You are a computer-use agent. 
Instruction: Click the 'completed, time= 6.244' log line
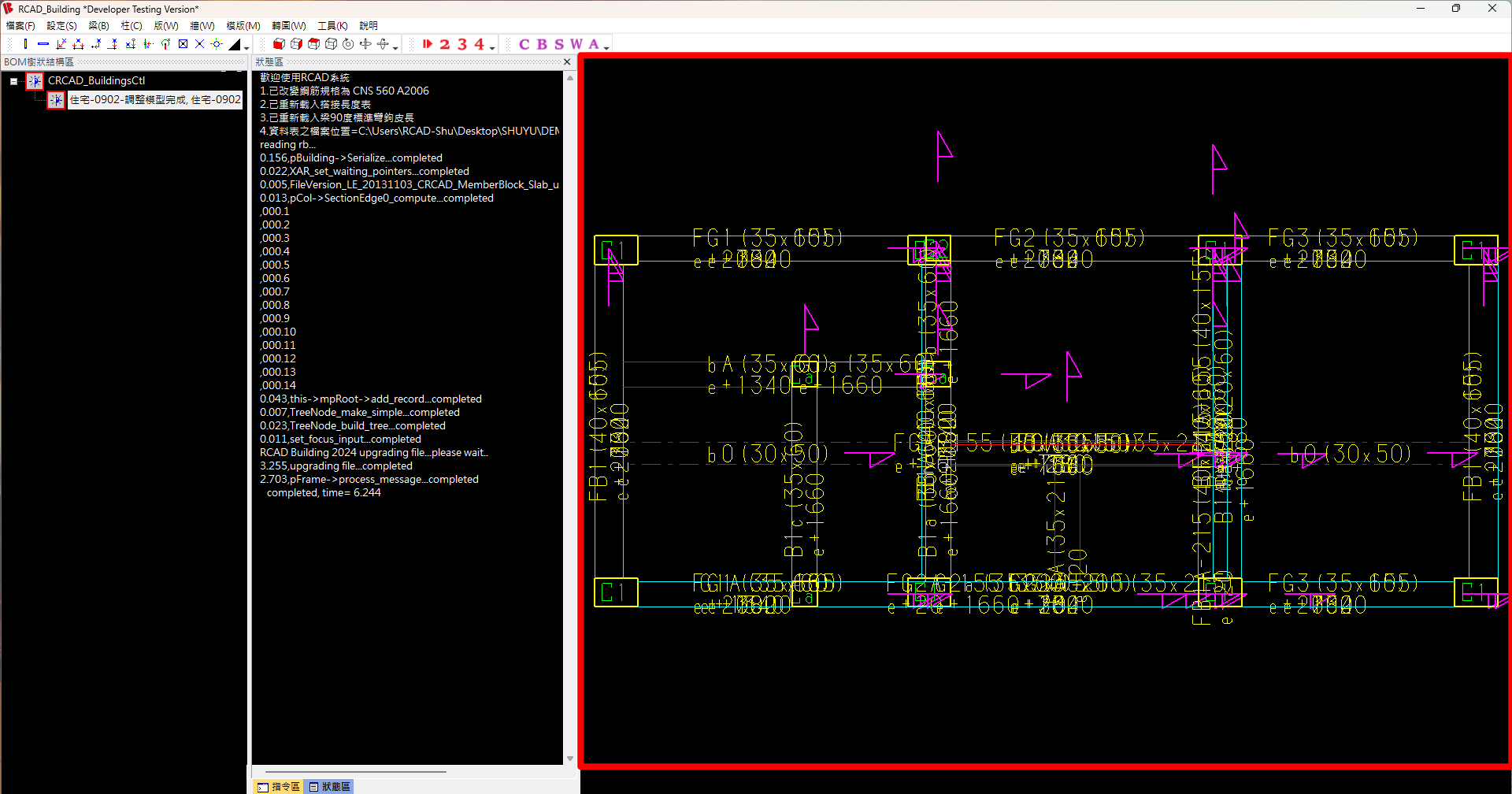(x=324, y=492)
